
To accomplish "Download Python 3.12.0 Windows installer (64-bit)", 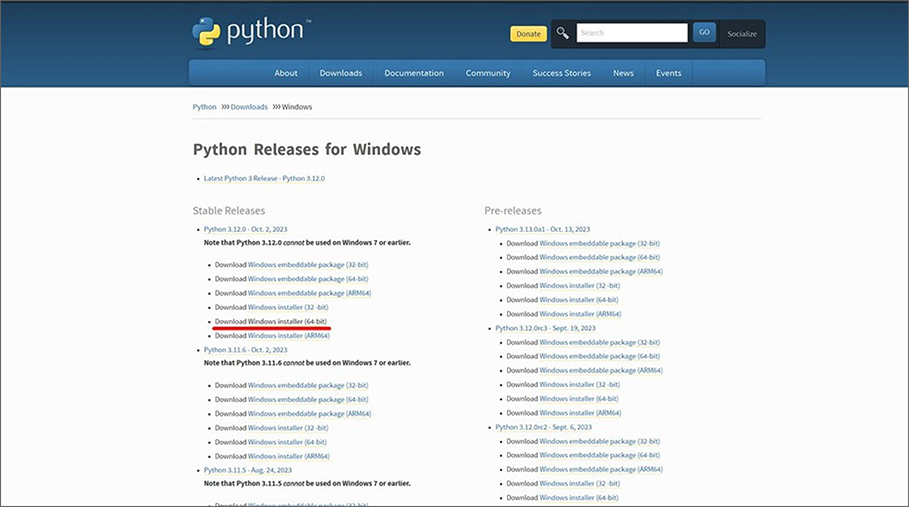I will tap(287, 322).
